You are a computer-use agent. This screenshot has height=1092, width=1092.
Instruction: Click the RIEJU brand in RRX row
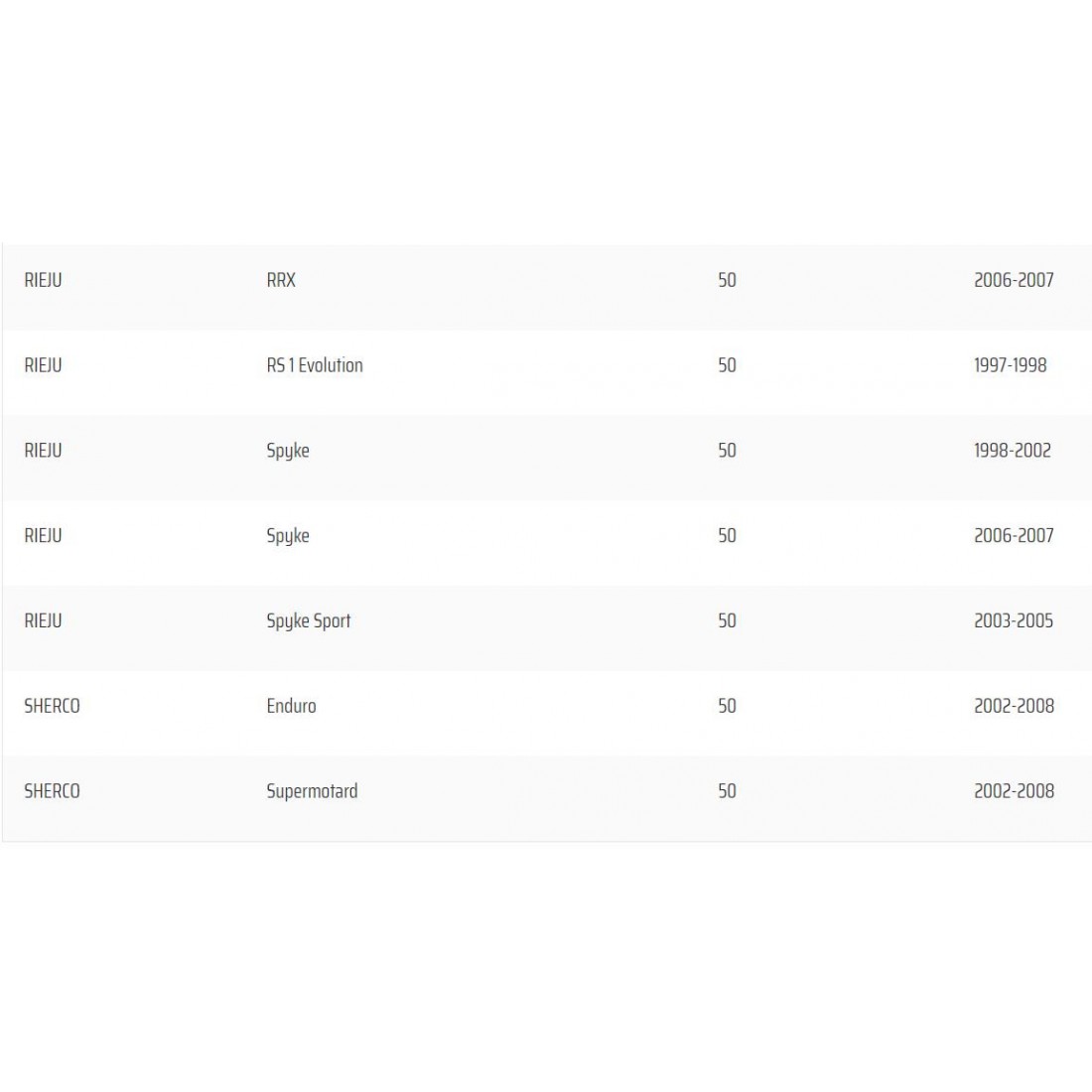pyautogui.click(x=43, y=280)
